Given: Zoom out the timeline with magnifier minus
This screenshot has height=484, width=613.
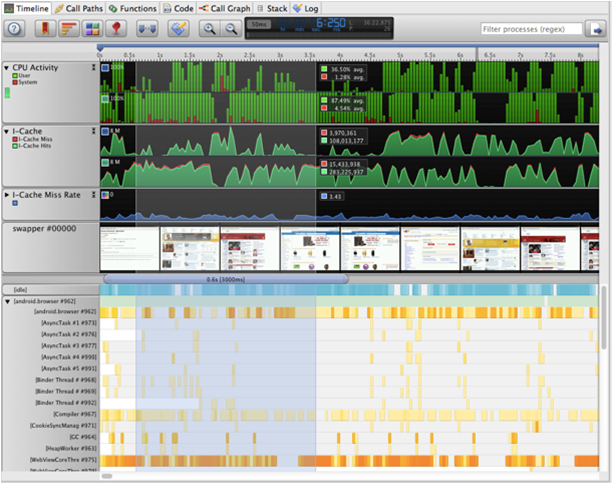Looking at the screenshot, I should point(231,29).
